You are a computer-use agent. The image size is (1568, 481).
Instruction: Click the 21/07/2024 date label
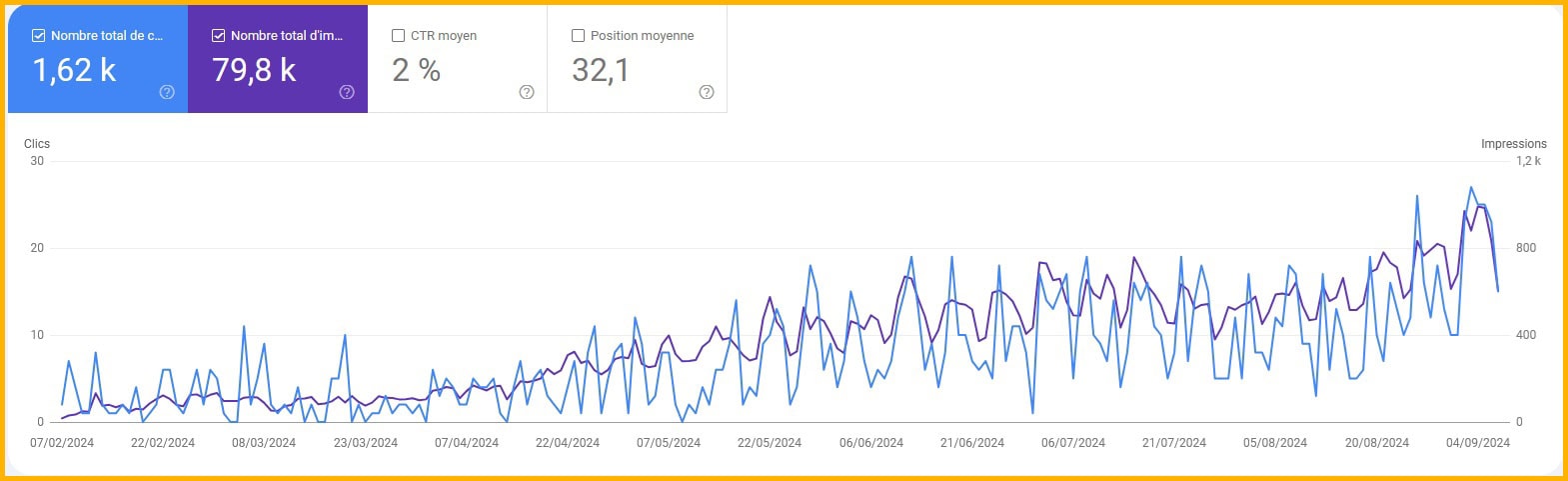click(1174, 443)
